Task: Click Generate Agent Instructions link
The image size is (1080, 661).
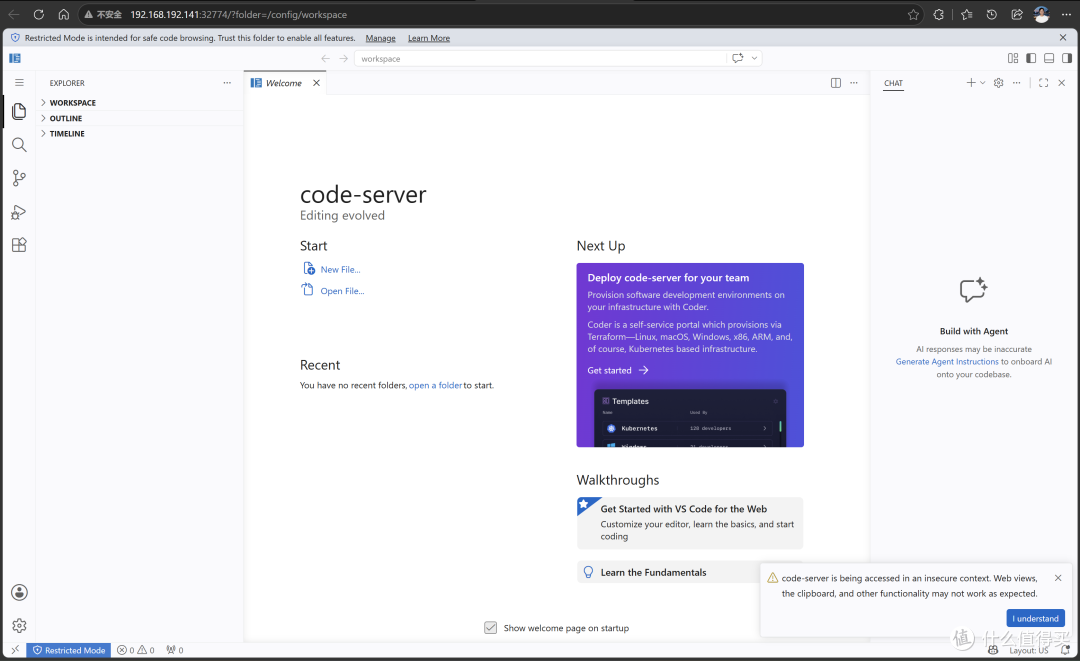Action: [947, 361]
